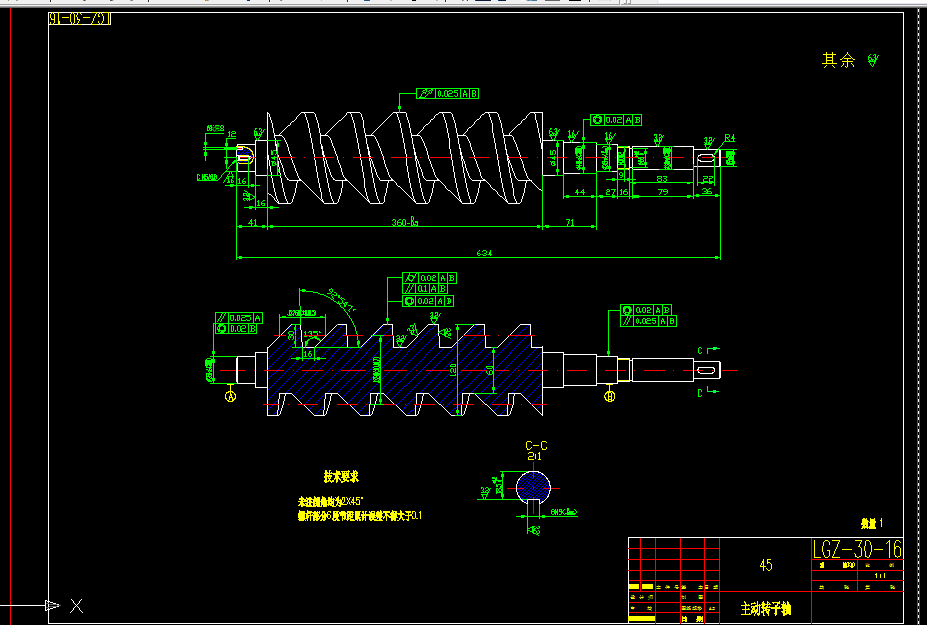927x625 pixels.
Task: Select the chamfer note ending 2X45°
Action: (x=331, y=502)
